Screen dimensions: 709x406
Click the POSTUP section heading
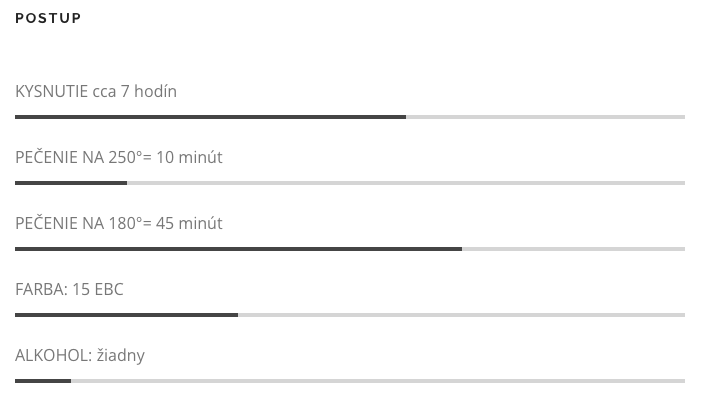pos(48,18)
